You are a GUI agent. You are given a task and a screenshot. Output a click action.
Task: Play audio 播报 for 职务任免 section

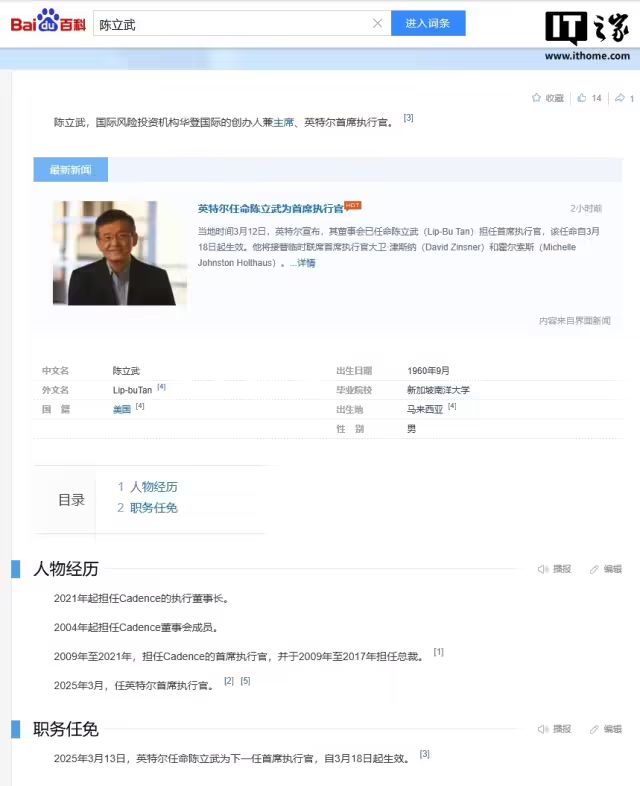tap(554, 729)
